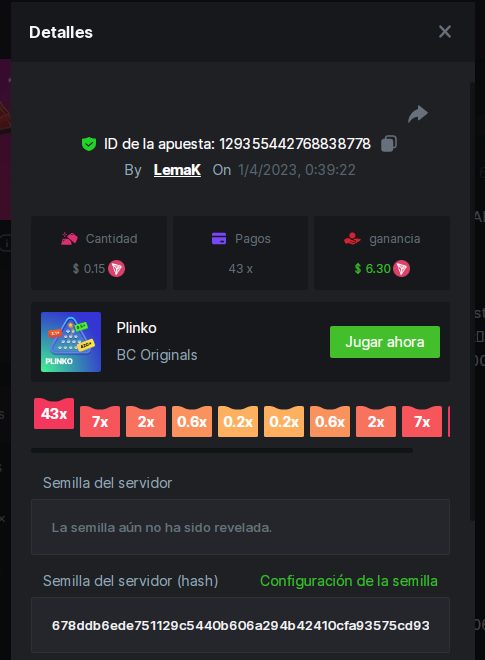485x660 pixels.
Task: Click the Semilla del servidor field
Action: (240, 527)
